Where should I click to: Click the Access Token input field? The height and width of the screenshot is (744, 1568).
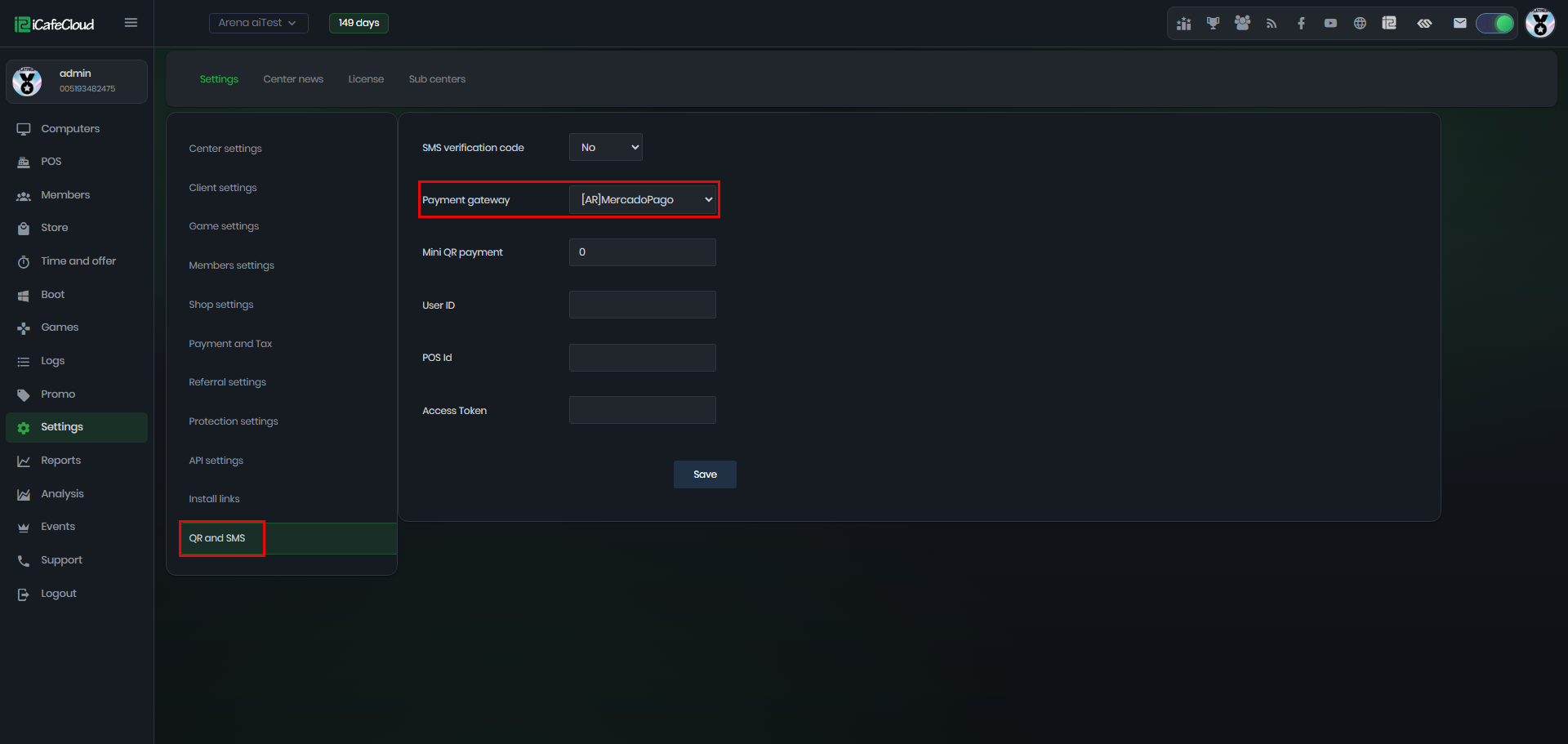coord(643,410)
